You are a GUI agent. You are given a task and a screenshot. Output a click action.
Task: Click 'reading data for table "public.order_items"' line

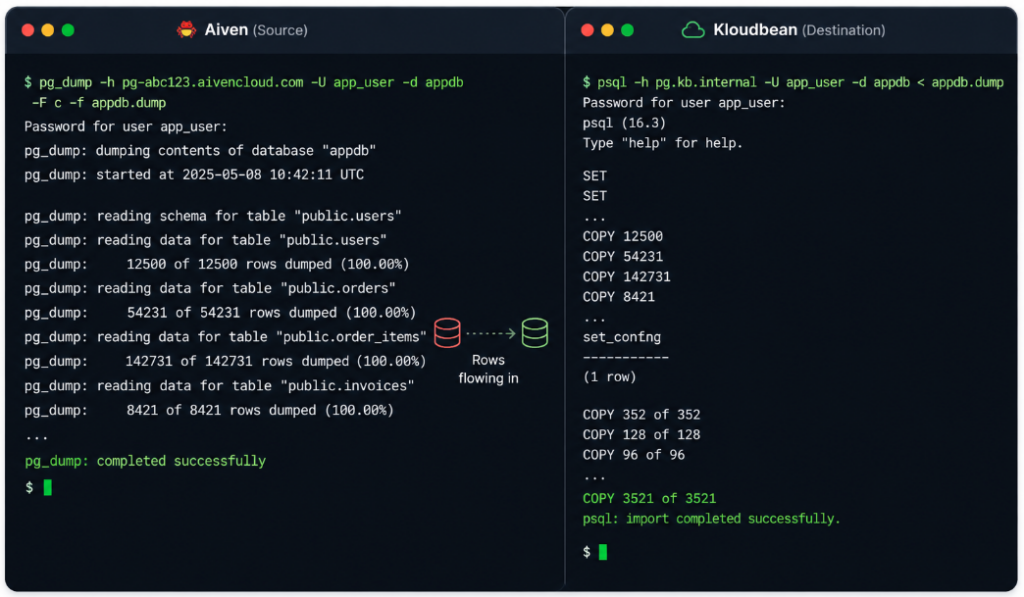(x=225, y=337)
